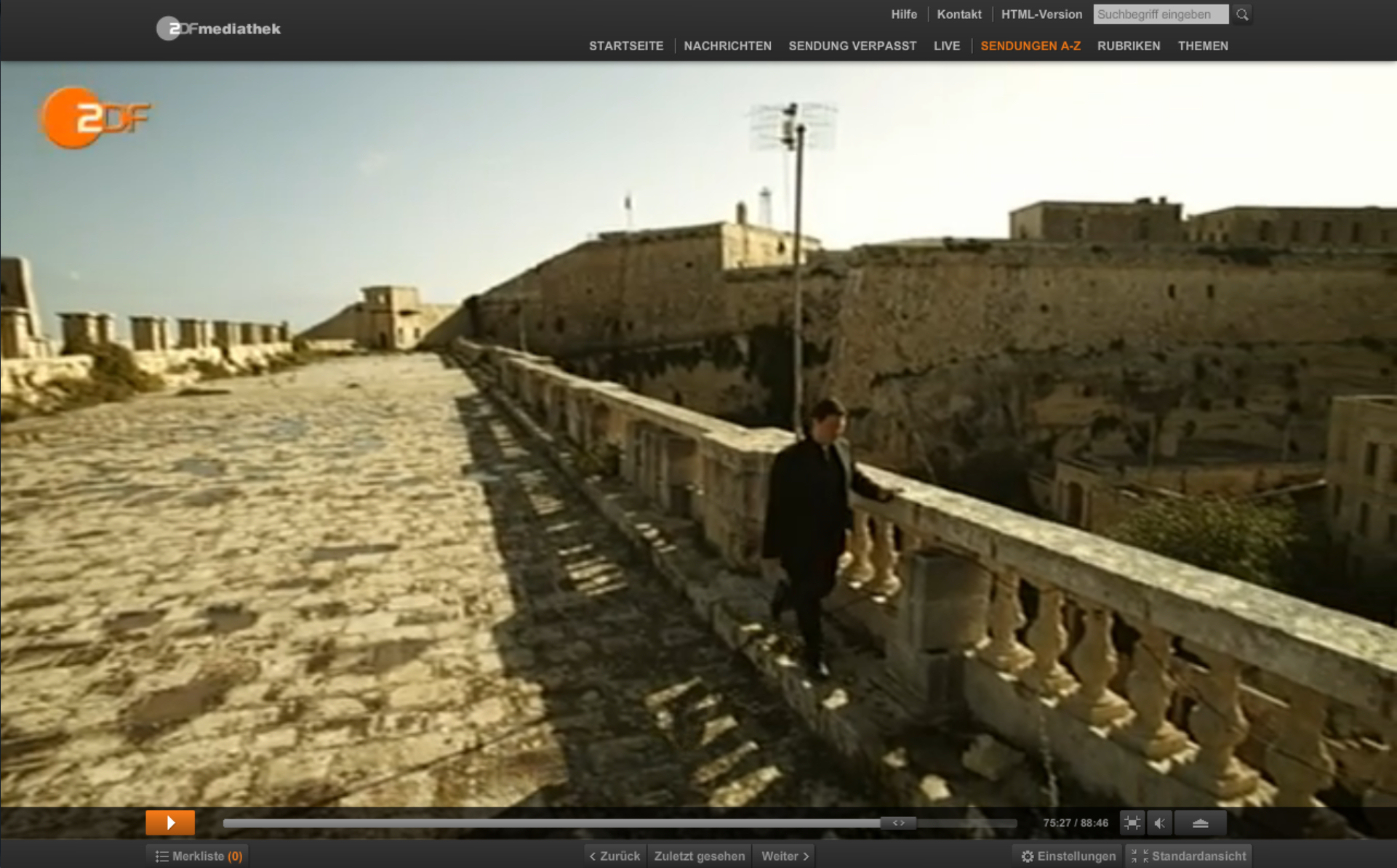Switch to Standardansicht view
Viewport: 1397px width, 868px height.
tap(1189, 856)
